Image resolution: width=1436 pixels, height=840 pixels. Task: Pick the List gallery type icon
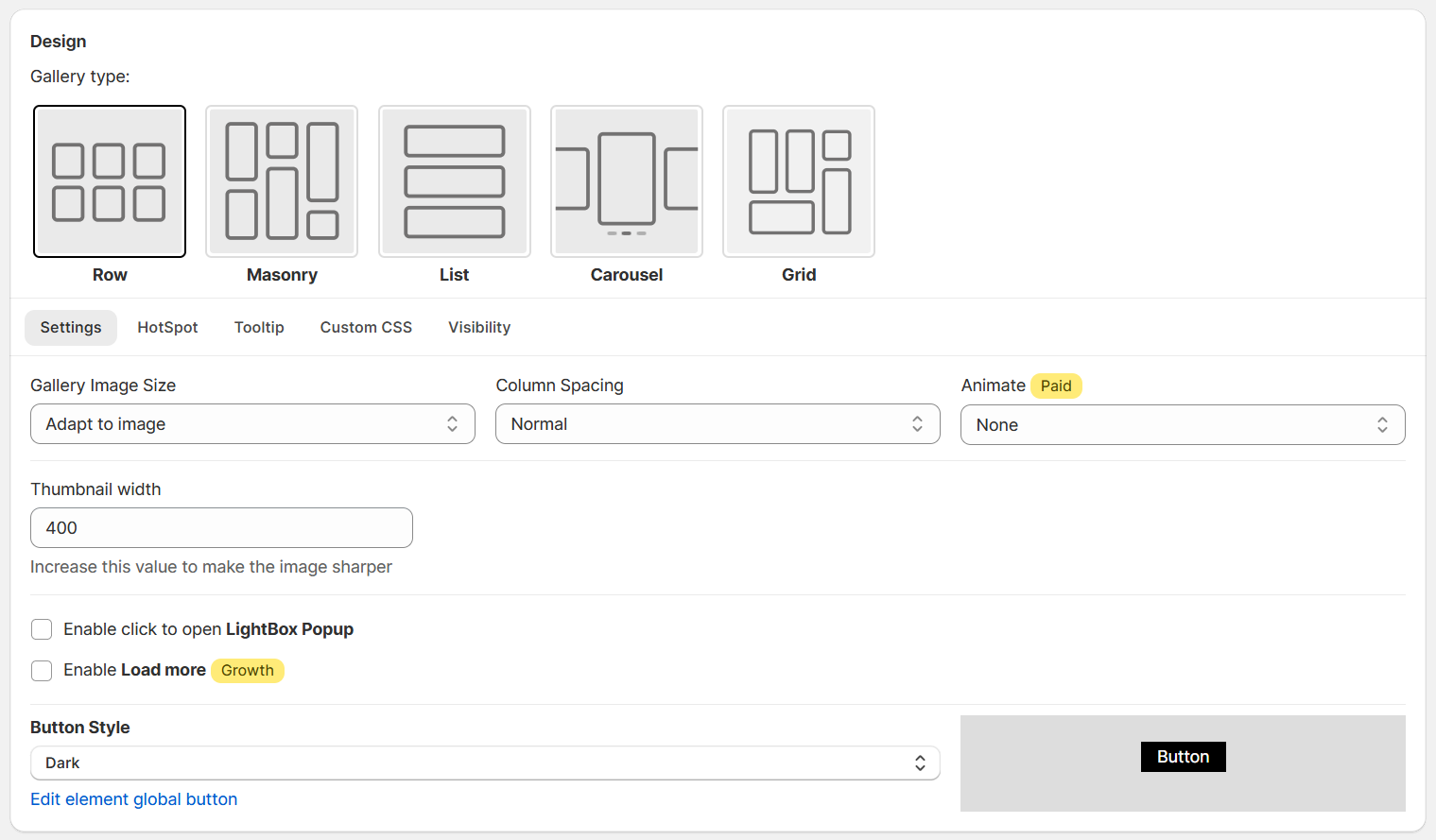(x=455, y=181)
